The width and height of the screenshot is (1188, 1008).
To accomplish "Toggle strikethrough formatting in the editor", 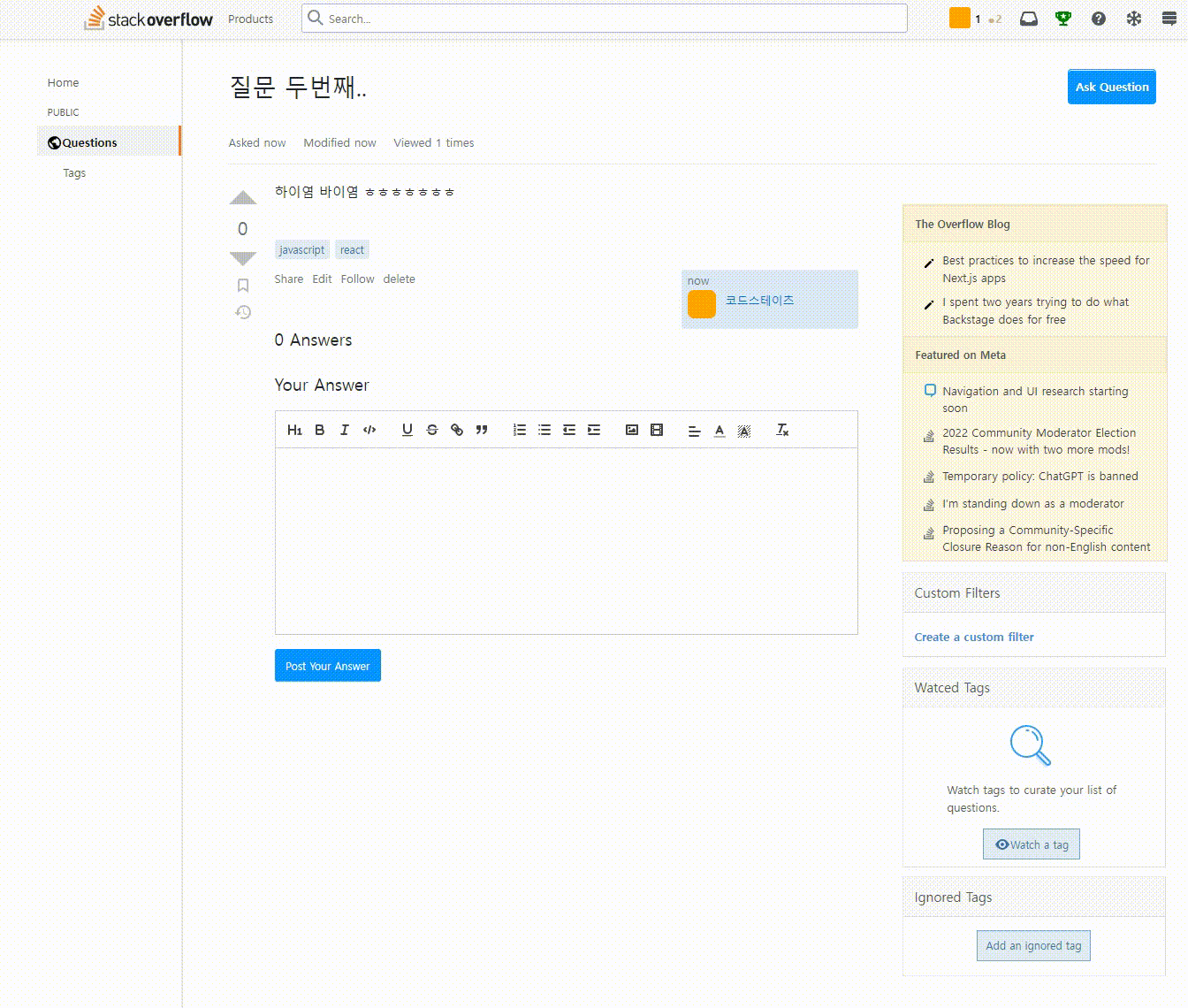I will [432, 430].
